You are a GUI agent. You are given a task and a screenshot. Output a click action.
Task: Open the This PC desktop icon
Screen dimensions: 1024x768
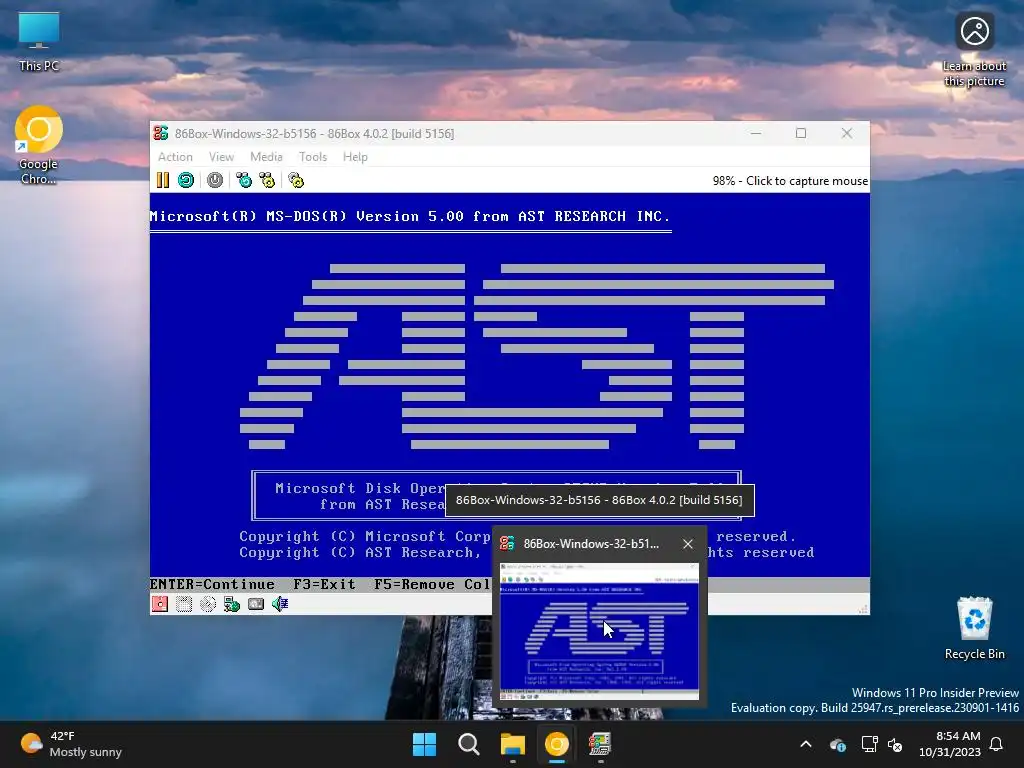[39, 42]
